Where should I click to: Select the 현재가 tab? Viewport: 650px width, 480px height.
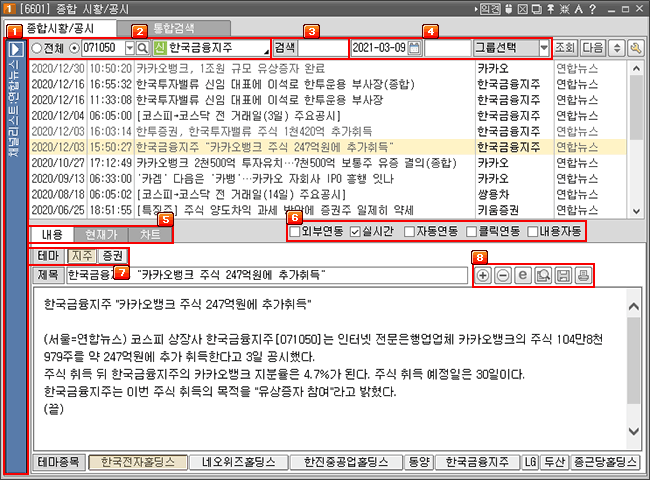click(102, 235)
